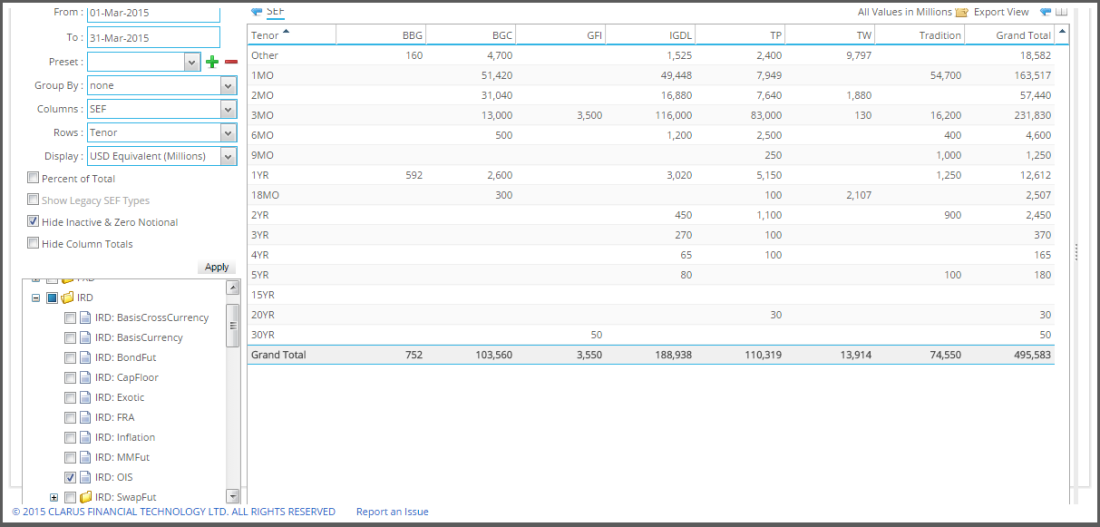The width and height of the screenshot is (1100, 527).
Task: Select the SEF tab above the table
Action: (275, 11)
